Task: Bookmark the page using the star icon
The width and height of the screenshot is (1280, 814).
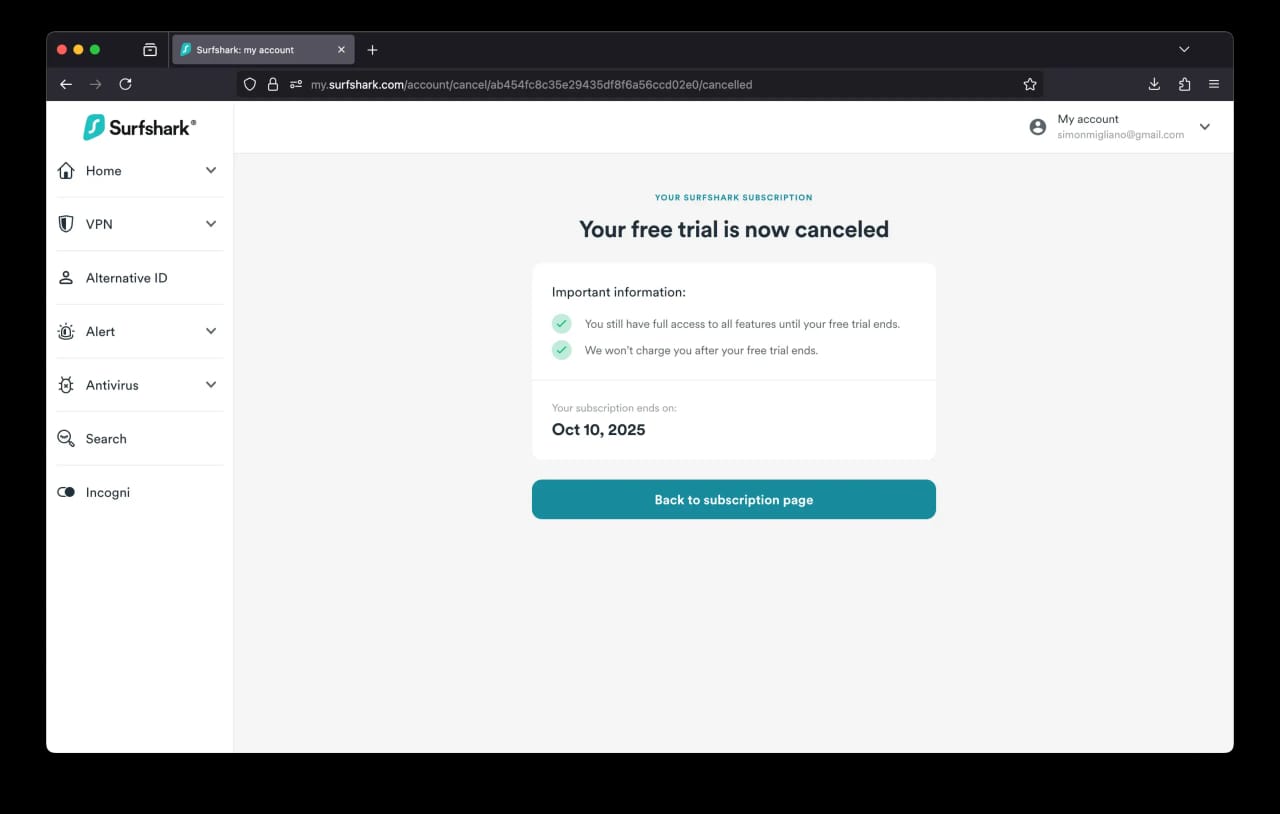Action: tap(1030, 84)
